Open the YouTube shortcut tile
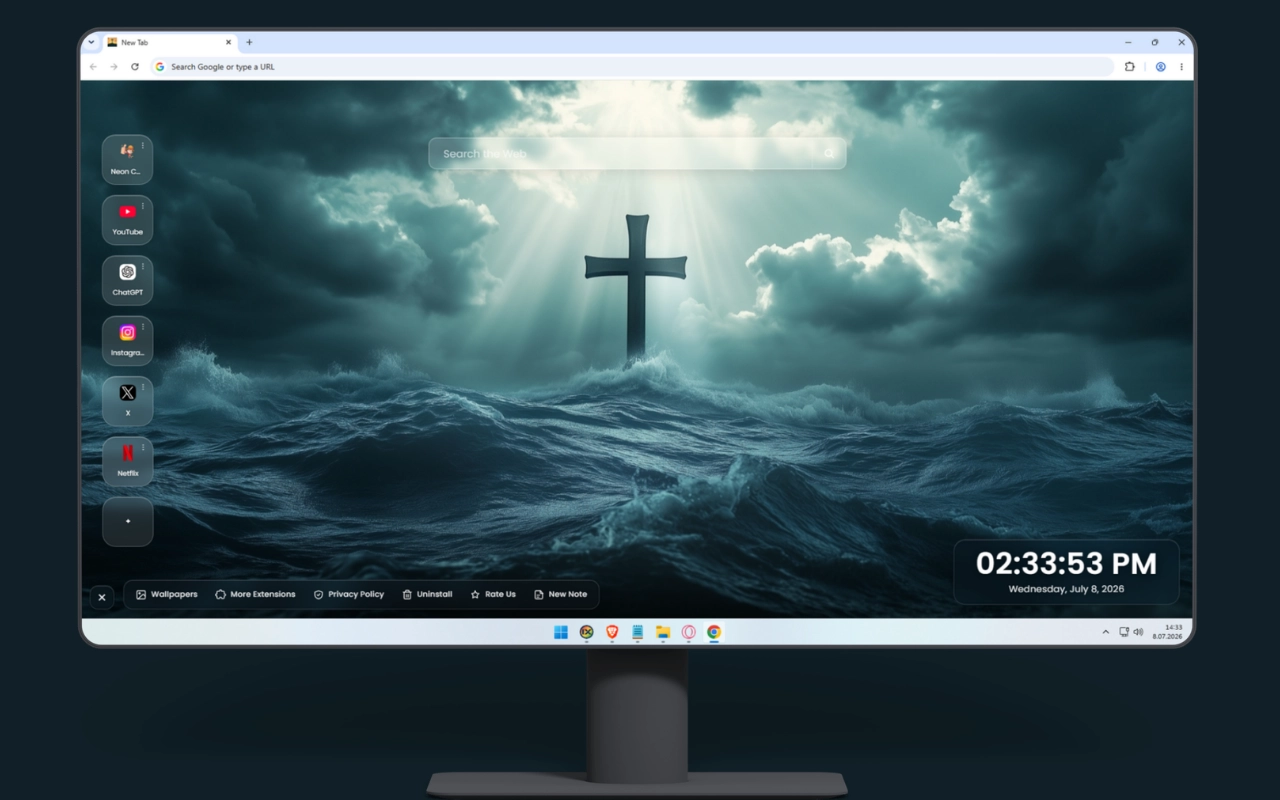1280x800 pixels. coord(127,220)
